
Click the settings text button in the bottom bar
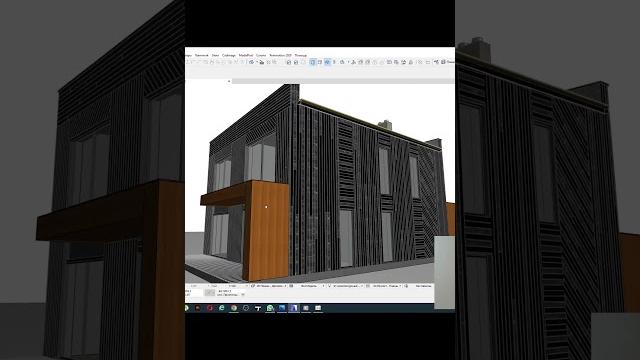click(423, 286)
